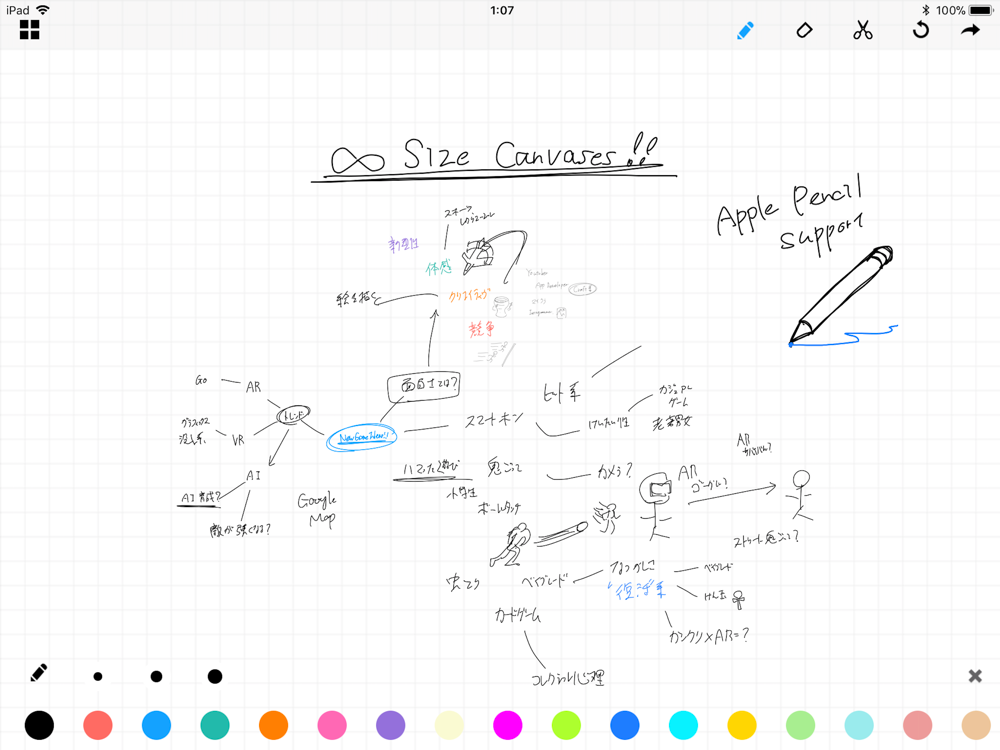The height and width of the screenshot is (750, 1000).
Task: Pick the pale aqua color swatch
Action: pos(859,725)
